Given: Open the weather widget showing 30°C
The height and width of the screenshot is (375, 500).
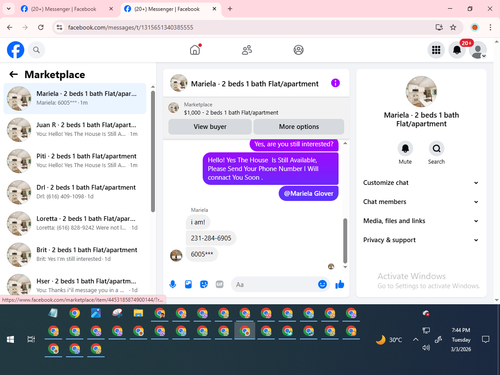Looking at the screenshot, I should (389, 340).
